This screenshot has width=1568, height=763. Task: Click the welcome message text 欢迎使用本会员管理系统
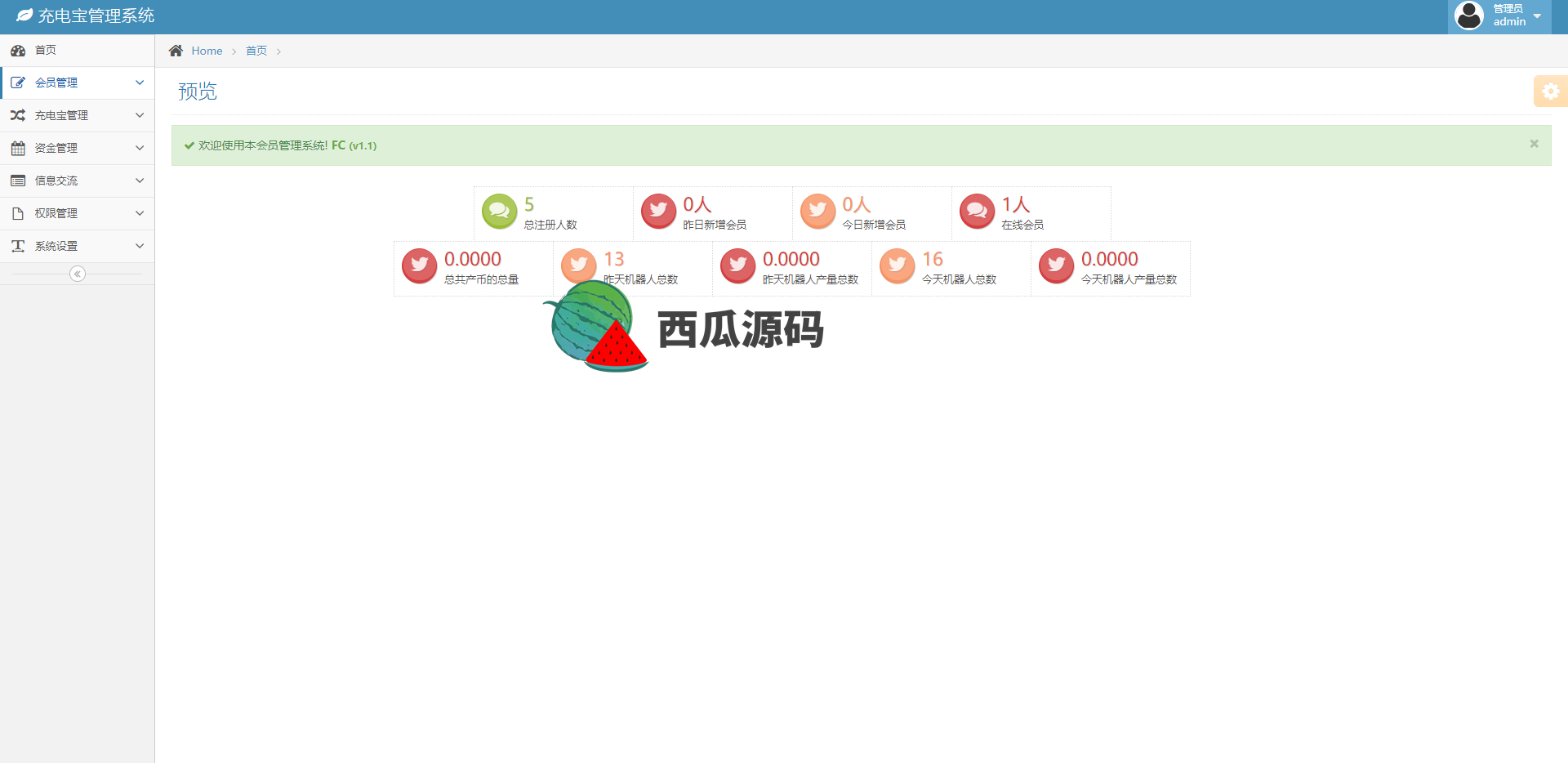(263, 145)
